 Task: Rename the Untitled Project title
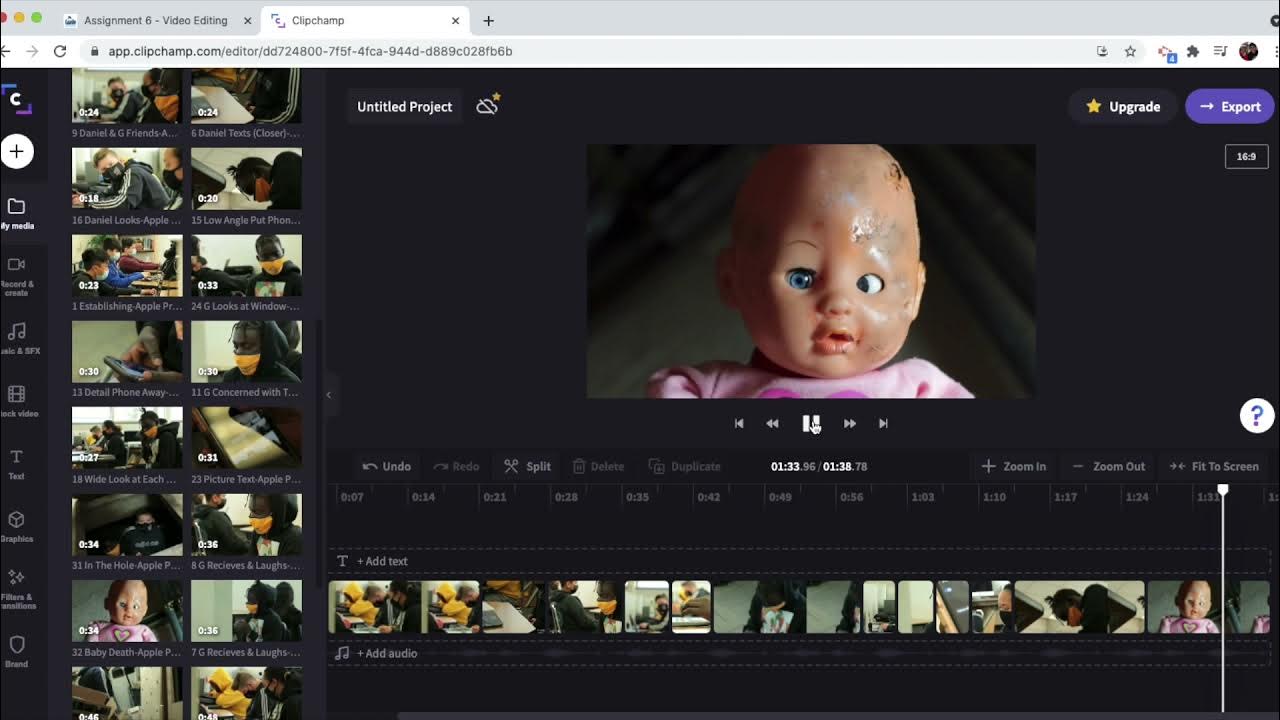[x=405, y=106]
